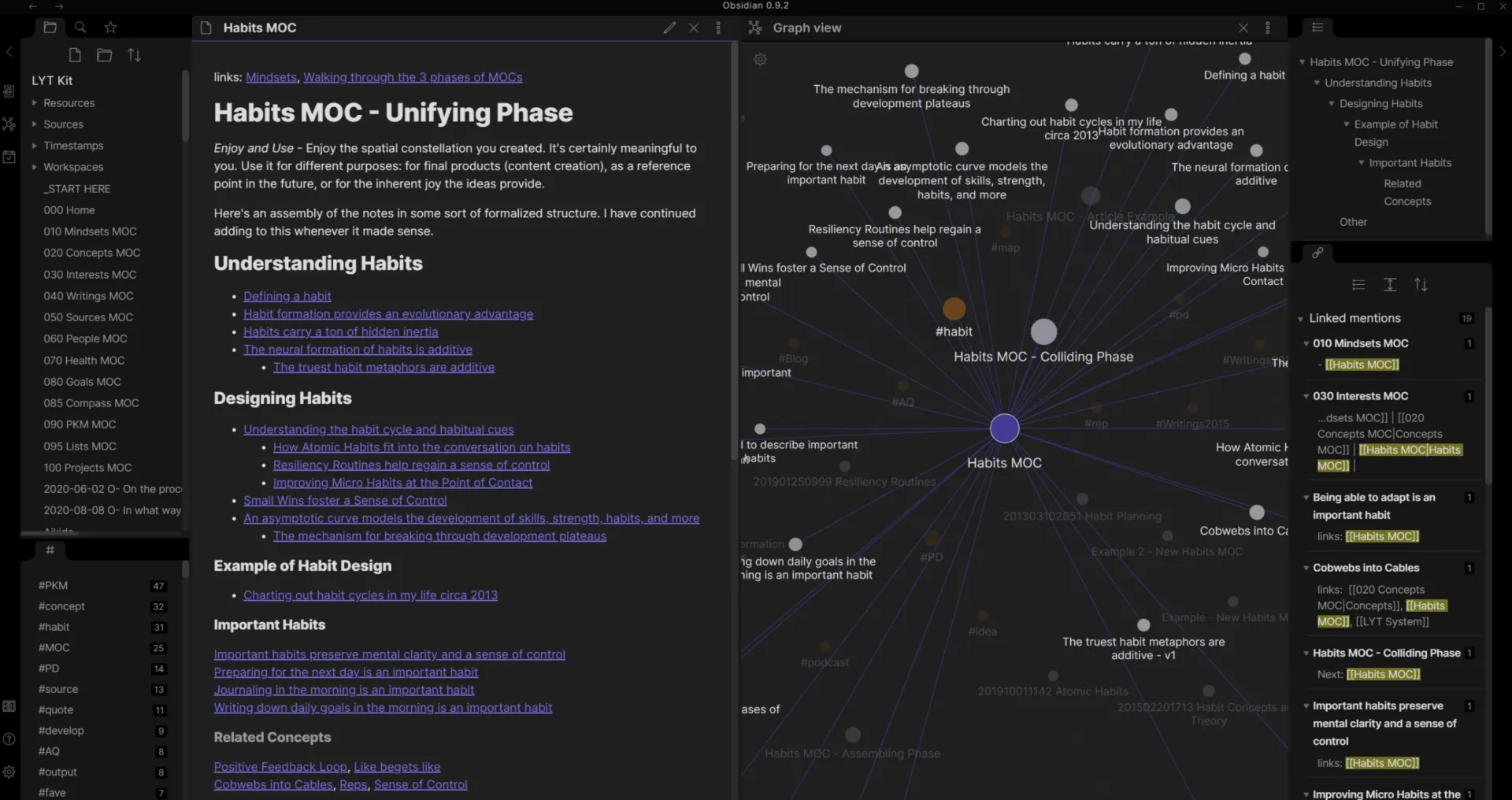1512x800 pixels.
Task: Collapse Understanding Habits in outline
Action: point(1317,83)
